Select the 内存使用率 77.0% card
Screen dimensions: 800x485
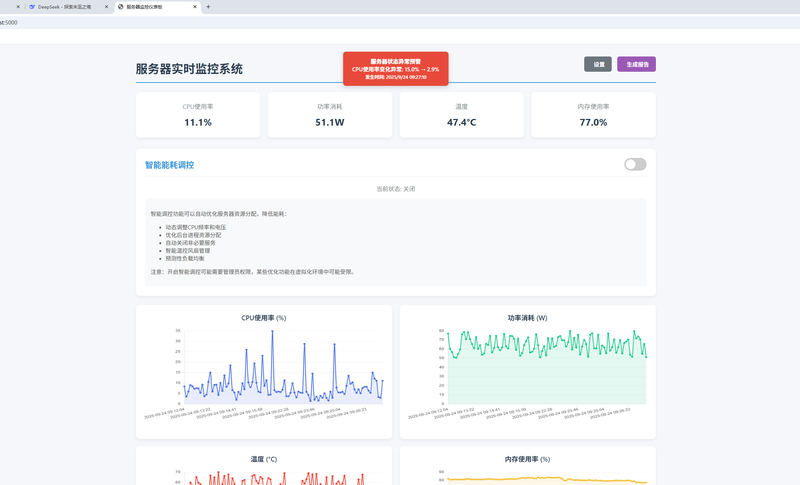point(593,115)
